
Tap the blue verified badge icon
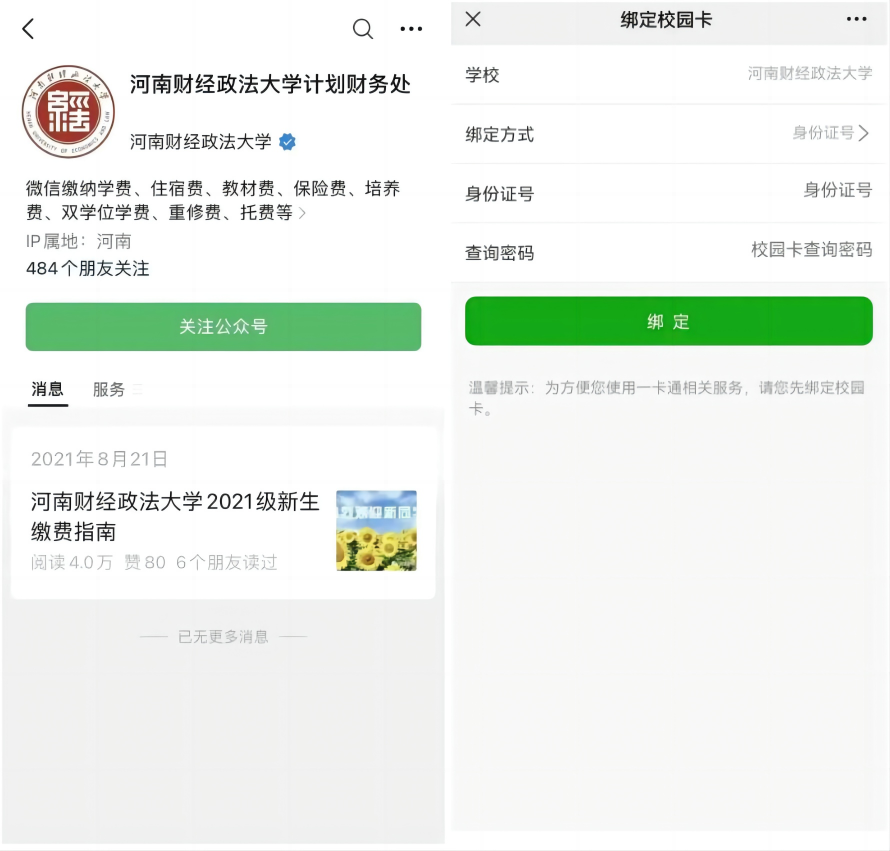point(287,142)
